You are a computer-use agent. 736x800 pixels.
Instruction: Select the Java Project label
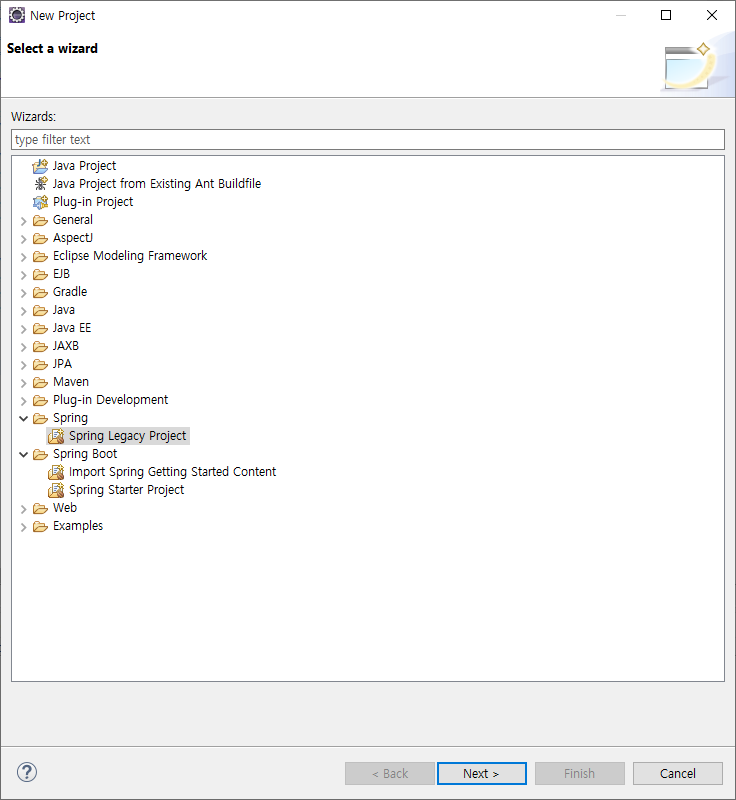pos(84,166)
